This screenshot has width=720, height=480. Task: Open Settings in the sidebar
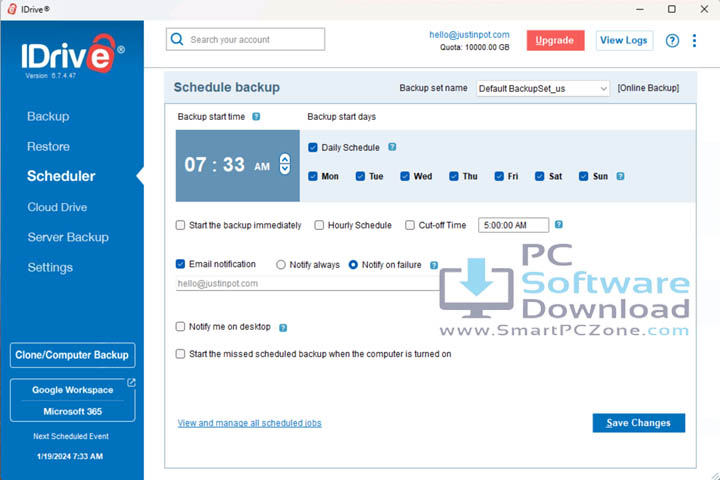tap(50, 267)
